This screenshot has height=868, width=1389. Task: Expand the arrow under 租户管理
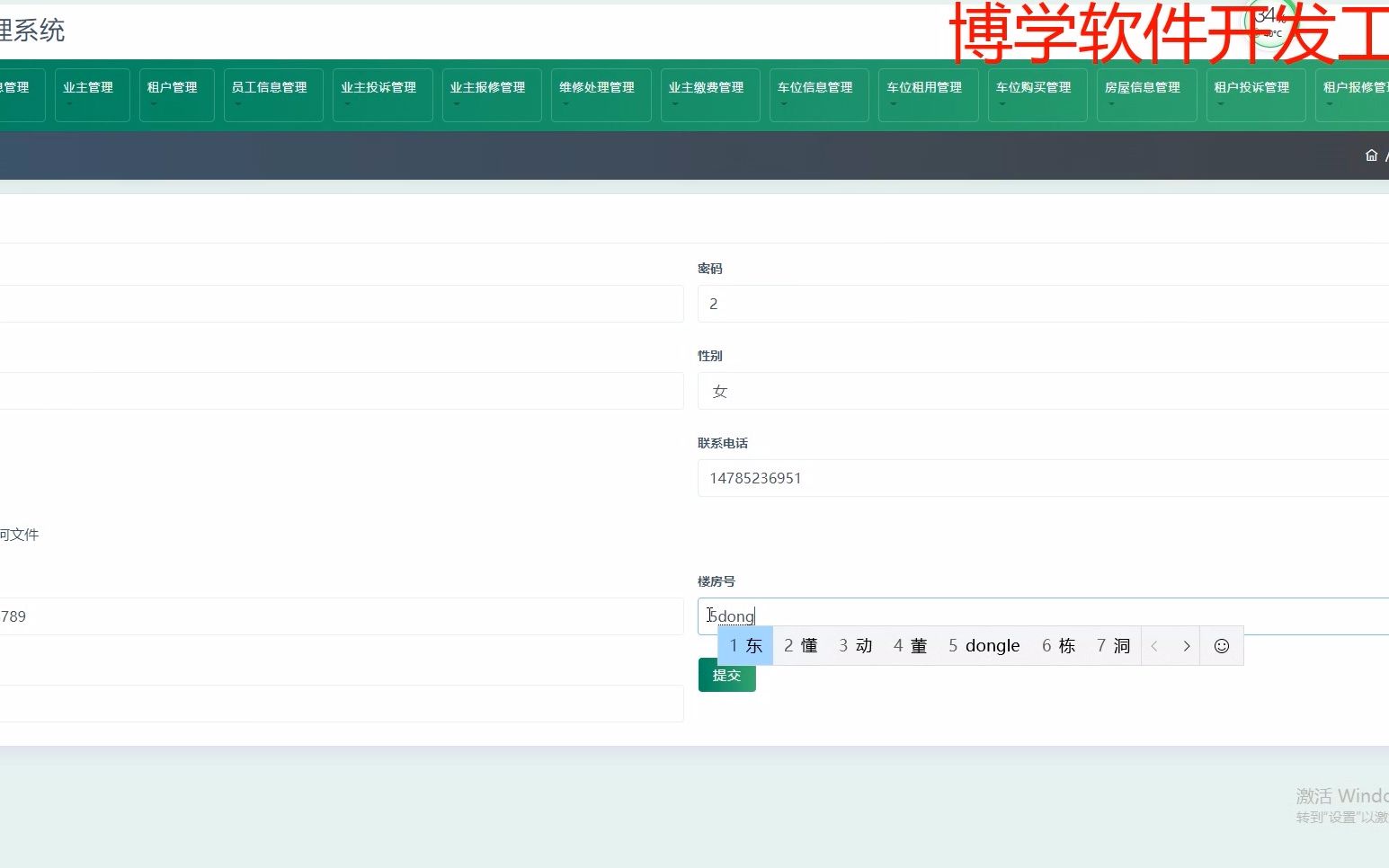pos(154,104)
